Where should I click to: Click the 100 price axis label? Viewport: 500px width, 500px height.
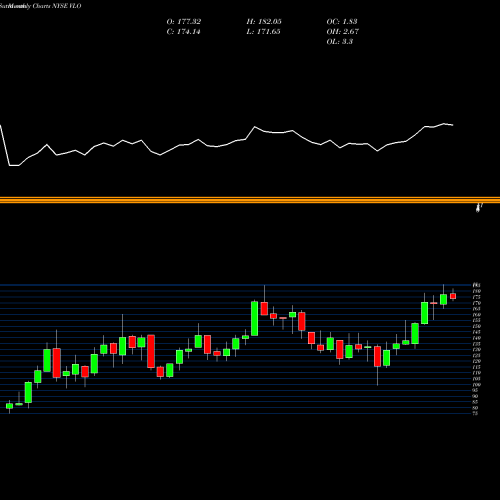pos(477,384)
